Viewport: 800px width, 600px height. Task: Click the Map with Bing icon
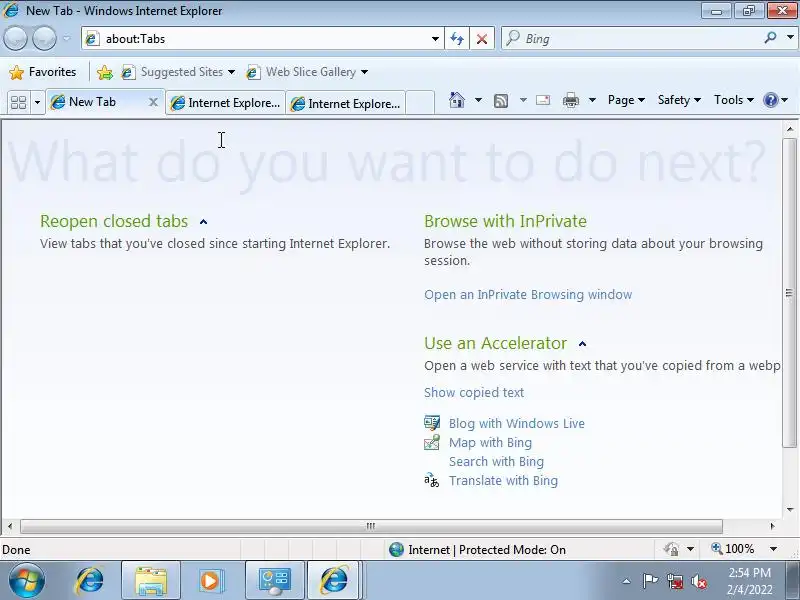(432, 442)
